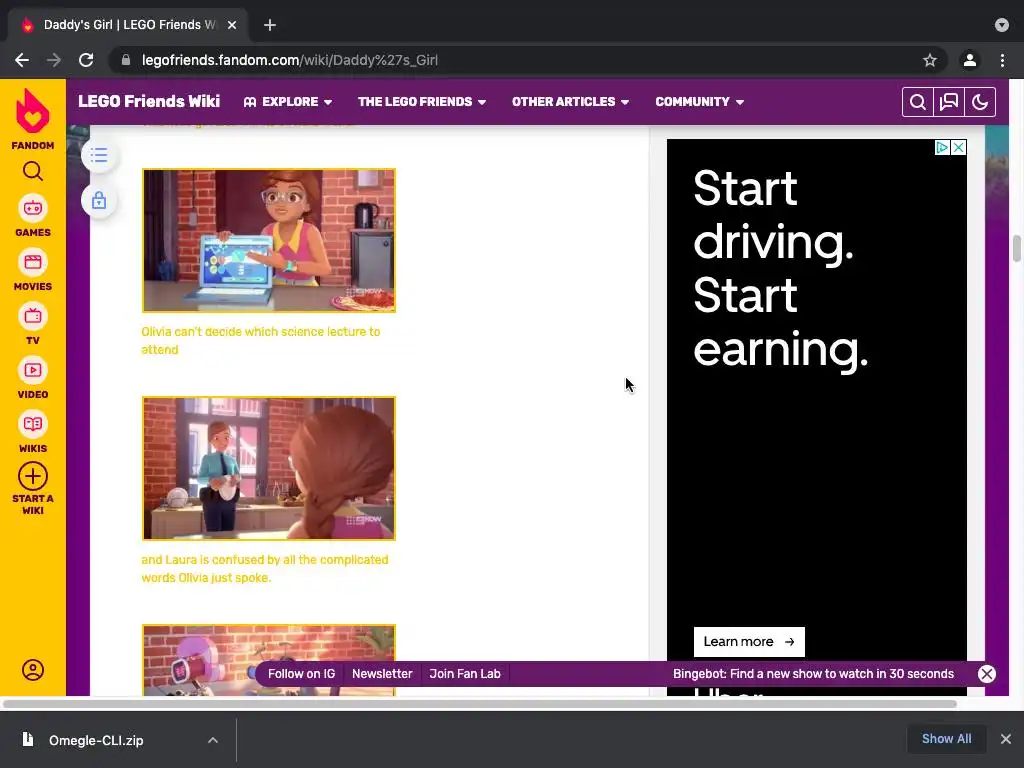Open the Omegle-CLI.zip download options chevron
1024x768 pixels.
pyautogui.click(x=213, y=740)
